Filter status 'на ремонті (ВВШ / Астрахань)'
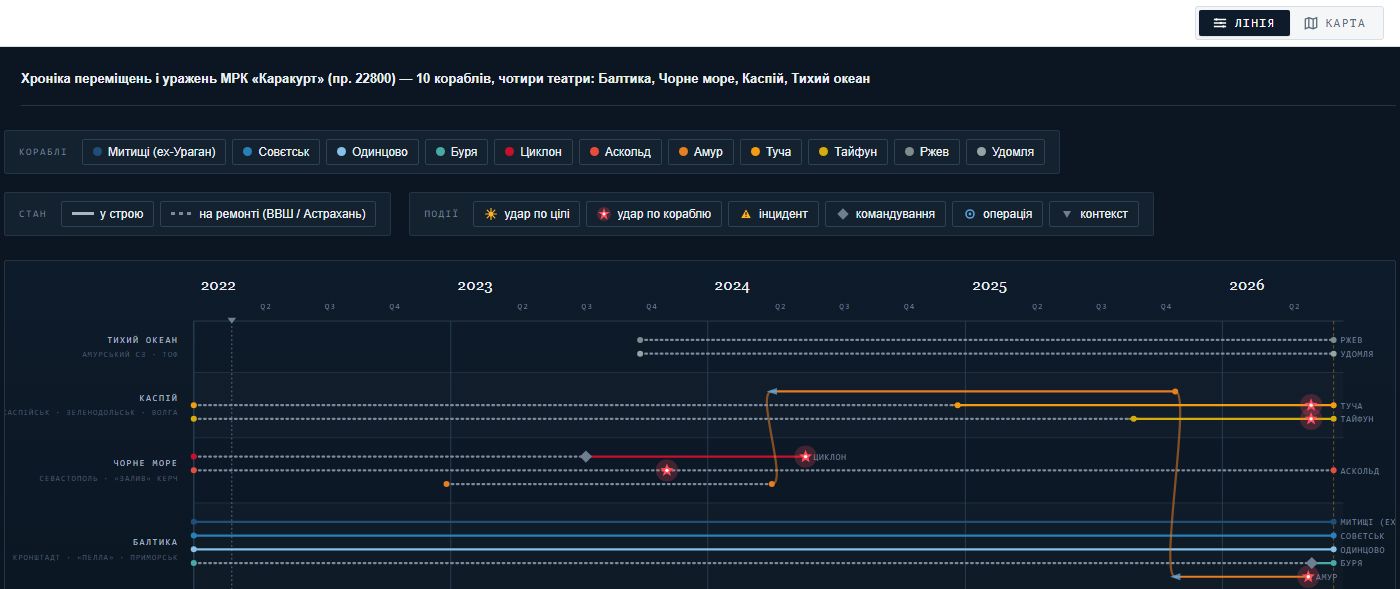Image resolution: width=1400 pixels, height=589 pixels. click(269, 214)
